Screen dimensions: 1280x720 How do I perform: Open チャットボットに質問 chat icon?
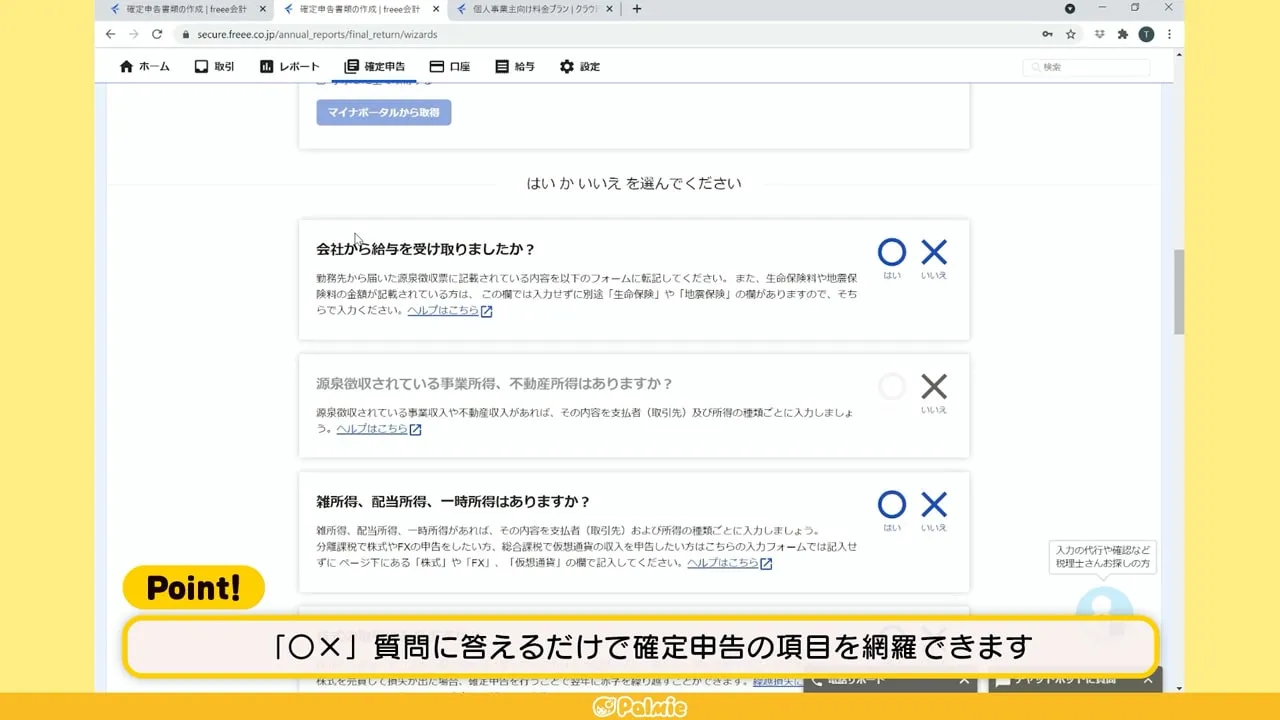(1003, 680)
